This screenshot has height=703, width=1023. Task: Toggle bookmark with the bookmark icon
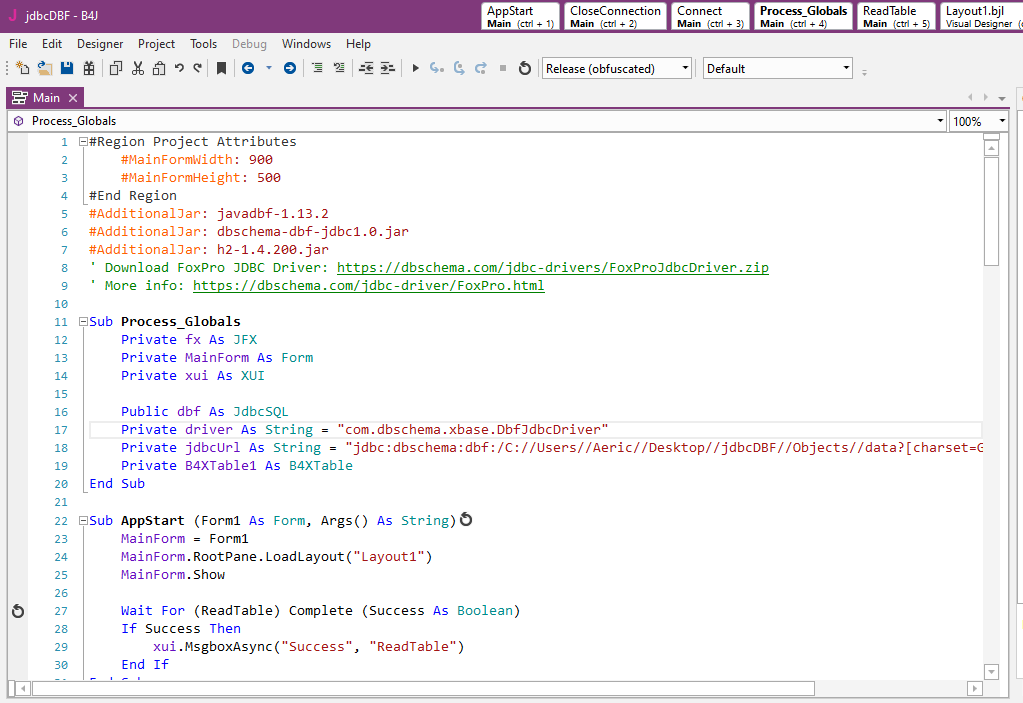click(x=221, y=69)
